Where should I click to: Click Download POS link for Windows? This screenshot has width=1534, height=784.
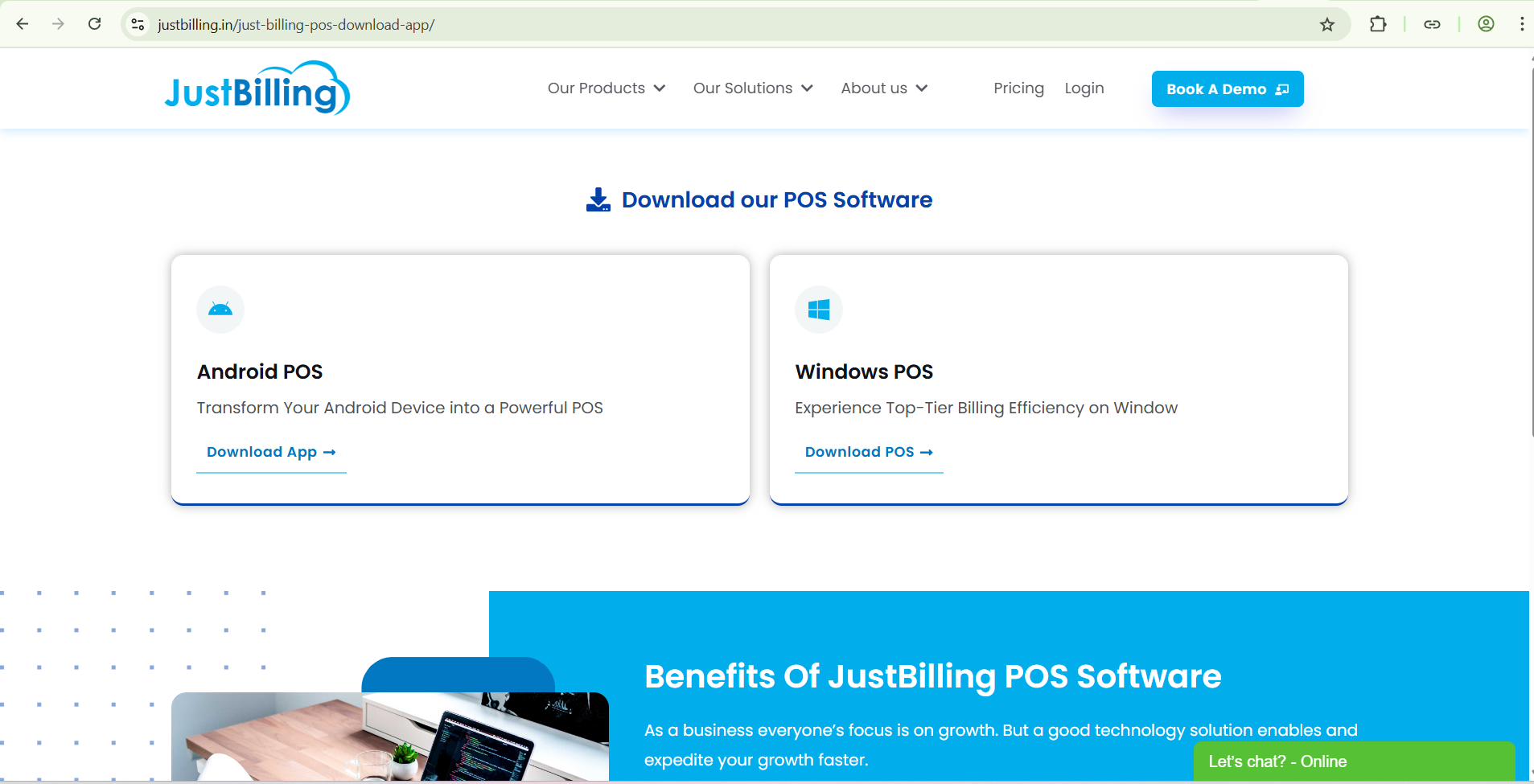pos(869,452)
